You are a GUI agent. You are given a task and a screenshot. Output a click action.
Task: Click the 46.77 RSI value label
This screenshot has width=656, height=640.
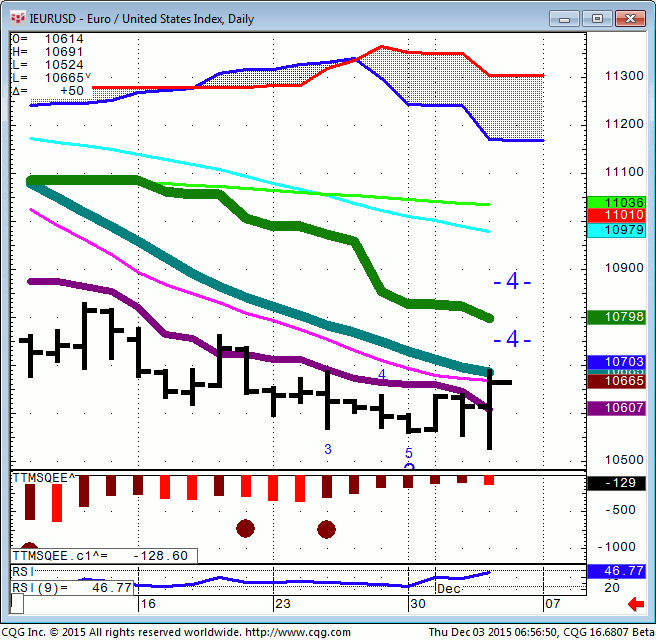pos(616,571)
